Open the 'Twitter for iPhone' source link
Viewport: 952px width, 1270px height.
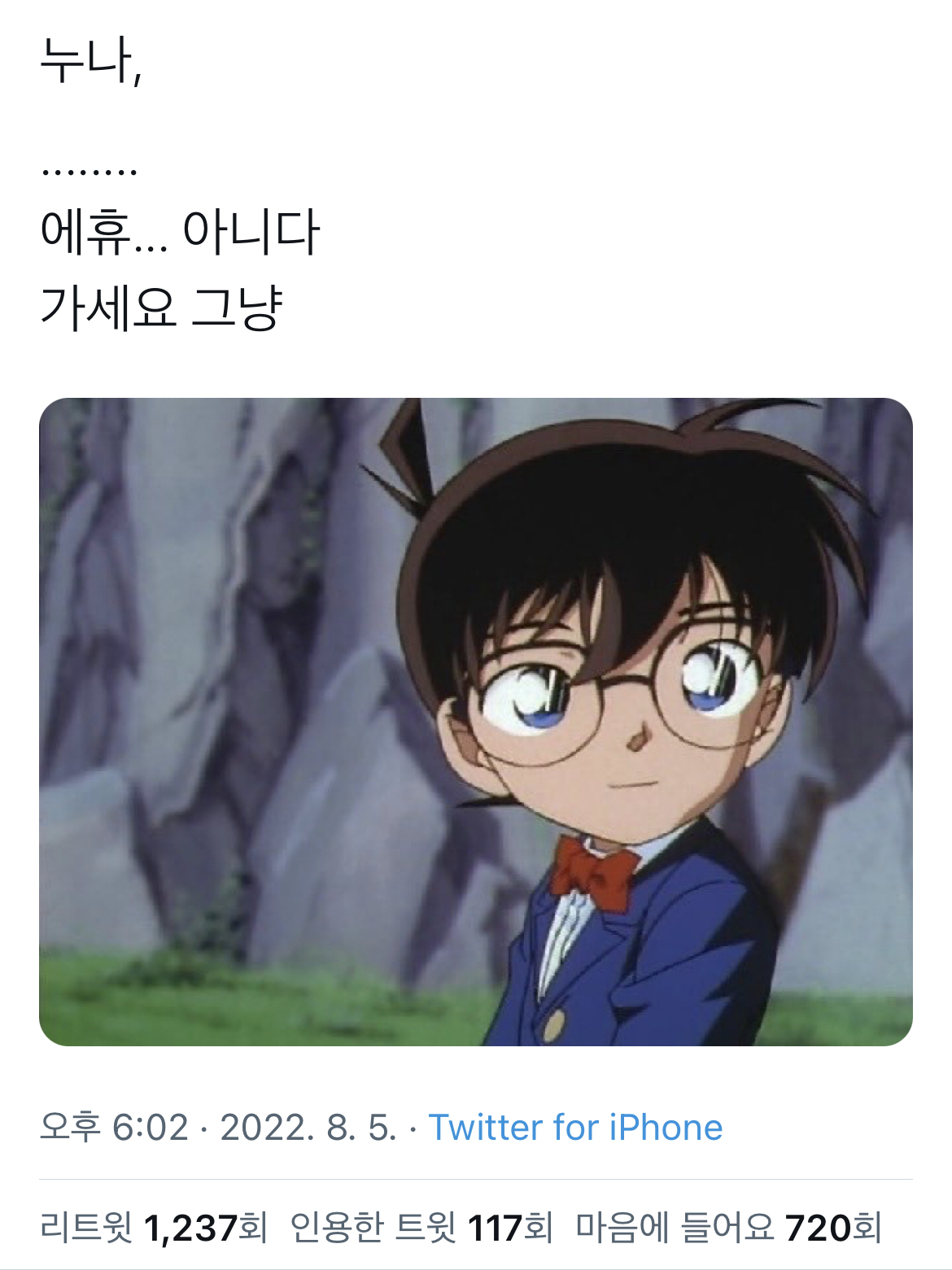(x=575, y=1128)
